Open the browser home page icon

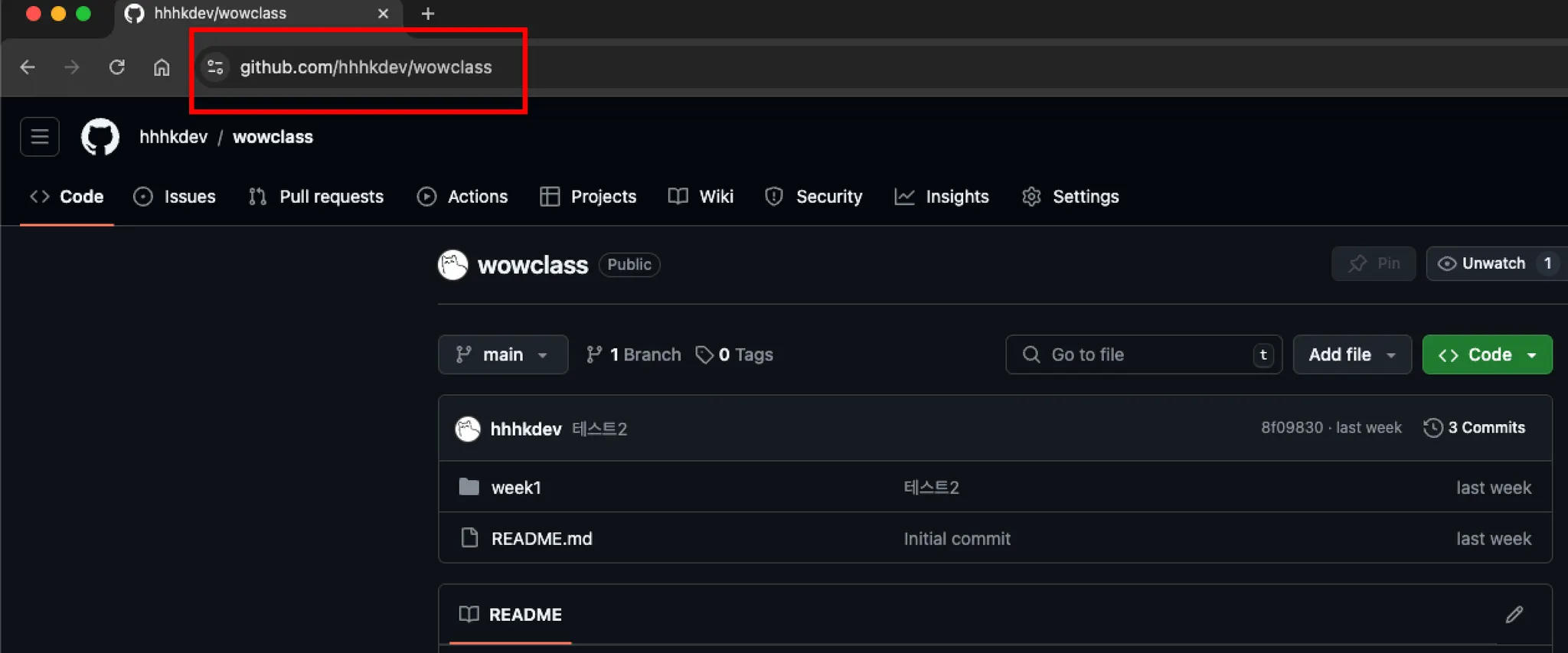(162, 67)
